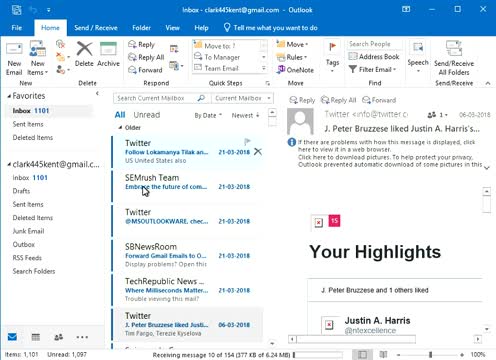Collapse the Favorites folder group

pos(9,96)
